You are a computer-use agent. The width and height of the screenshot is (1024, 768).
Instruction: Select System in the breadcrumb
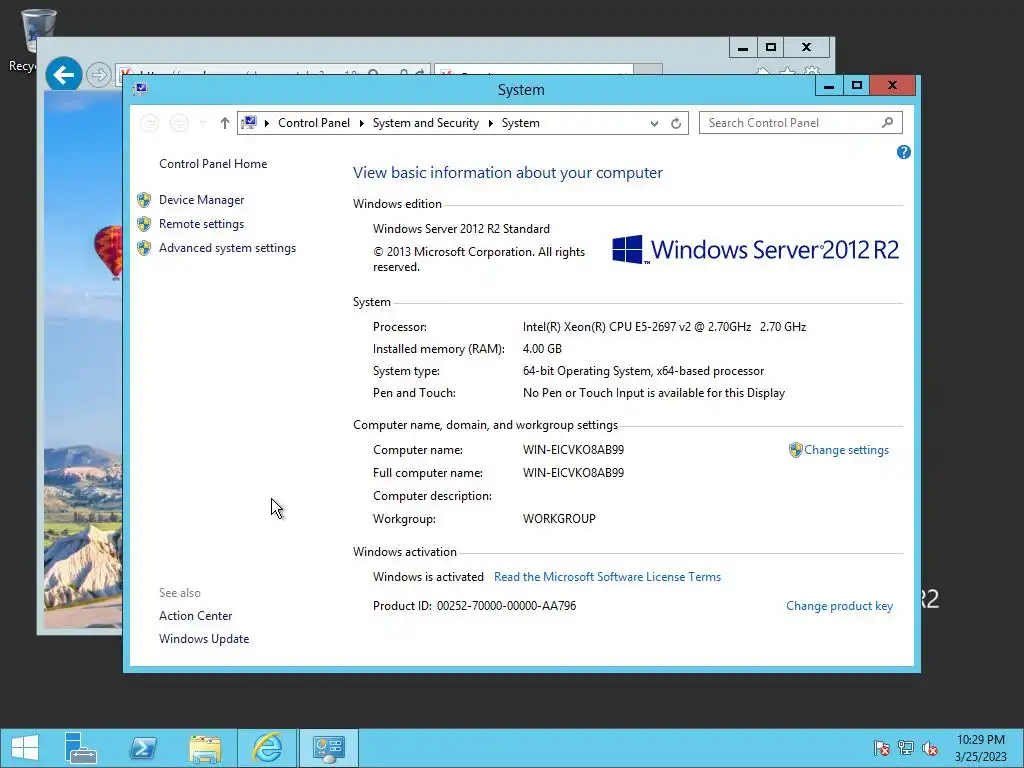click(520, 123)
